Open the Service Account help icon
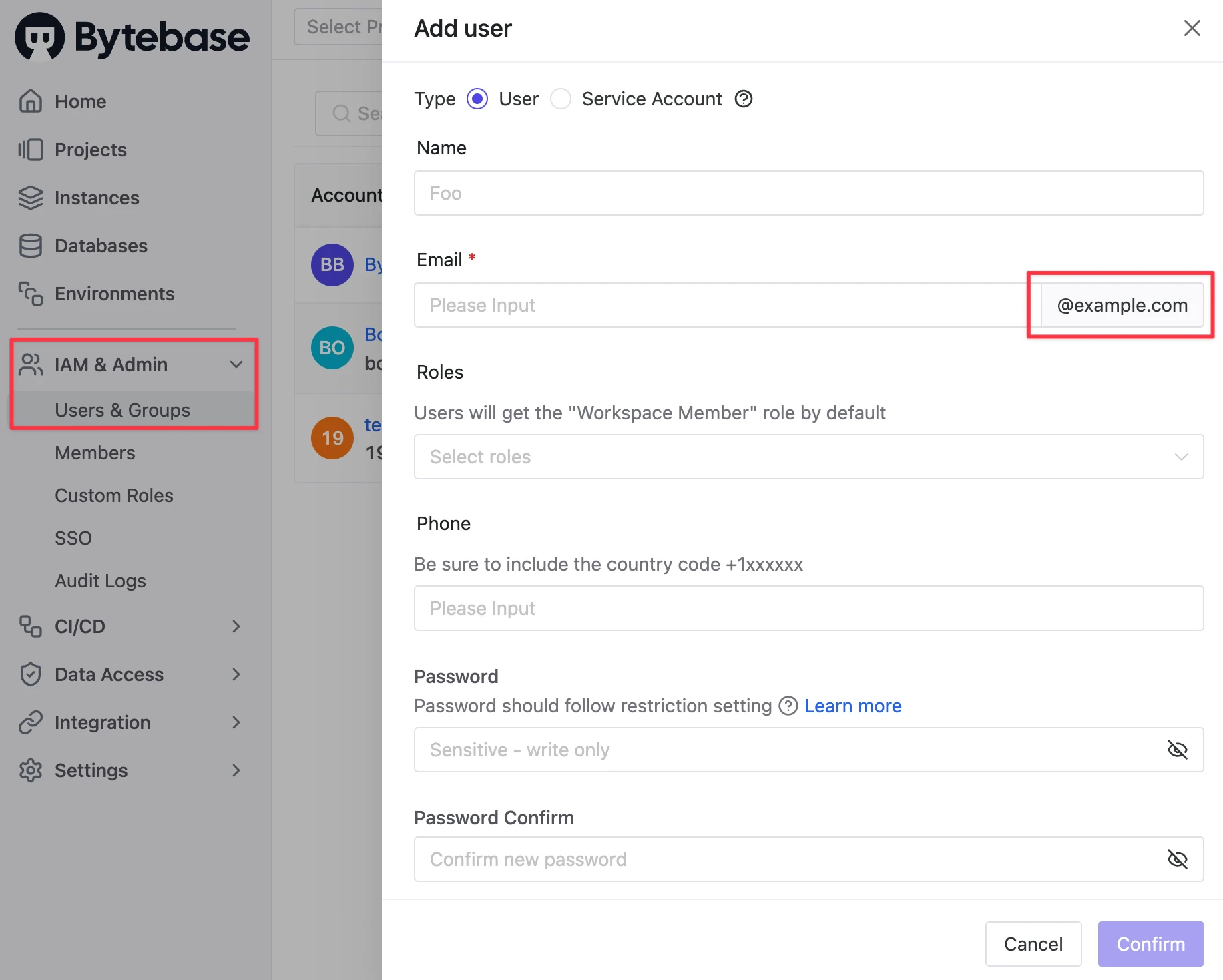This screenshot has height=980, width=1223. (x=743, y=99)
